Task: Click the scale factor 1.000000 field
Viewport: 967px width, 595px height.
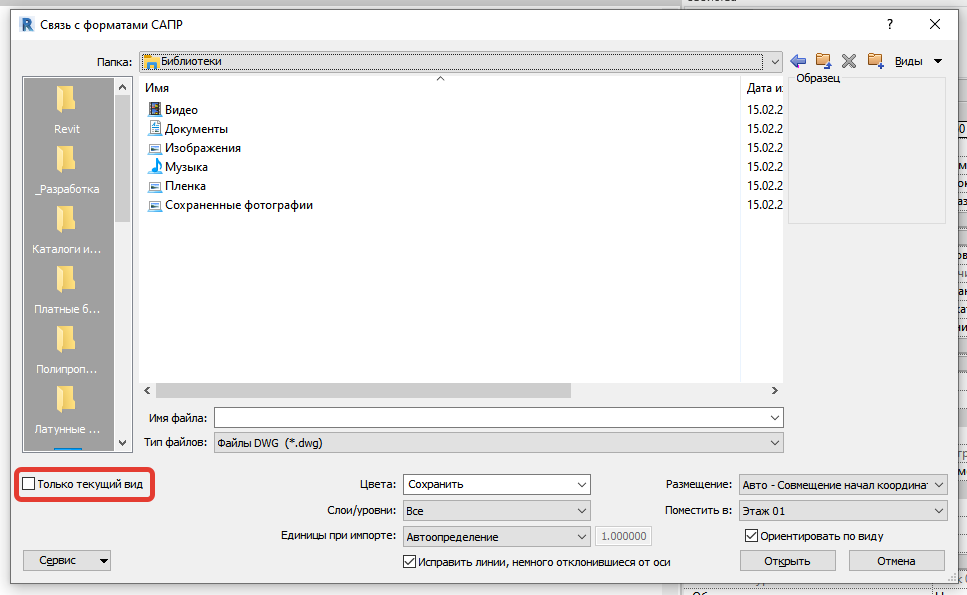Action: pyautogui.click(x=623, y=536)
